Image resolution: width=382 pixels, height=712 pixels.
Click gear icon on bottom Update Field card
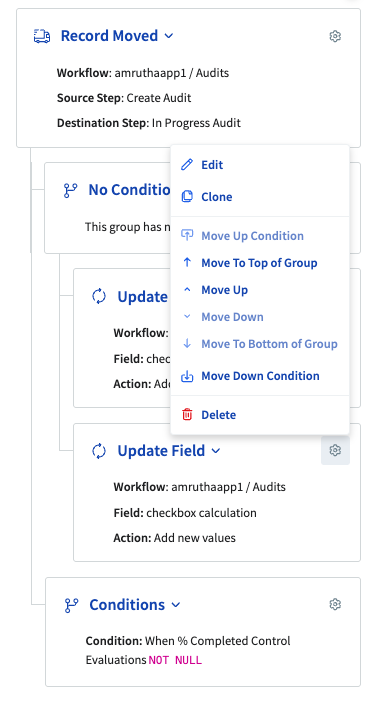tap(335, 450)
